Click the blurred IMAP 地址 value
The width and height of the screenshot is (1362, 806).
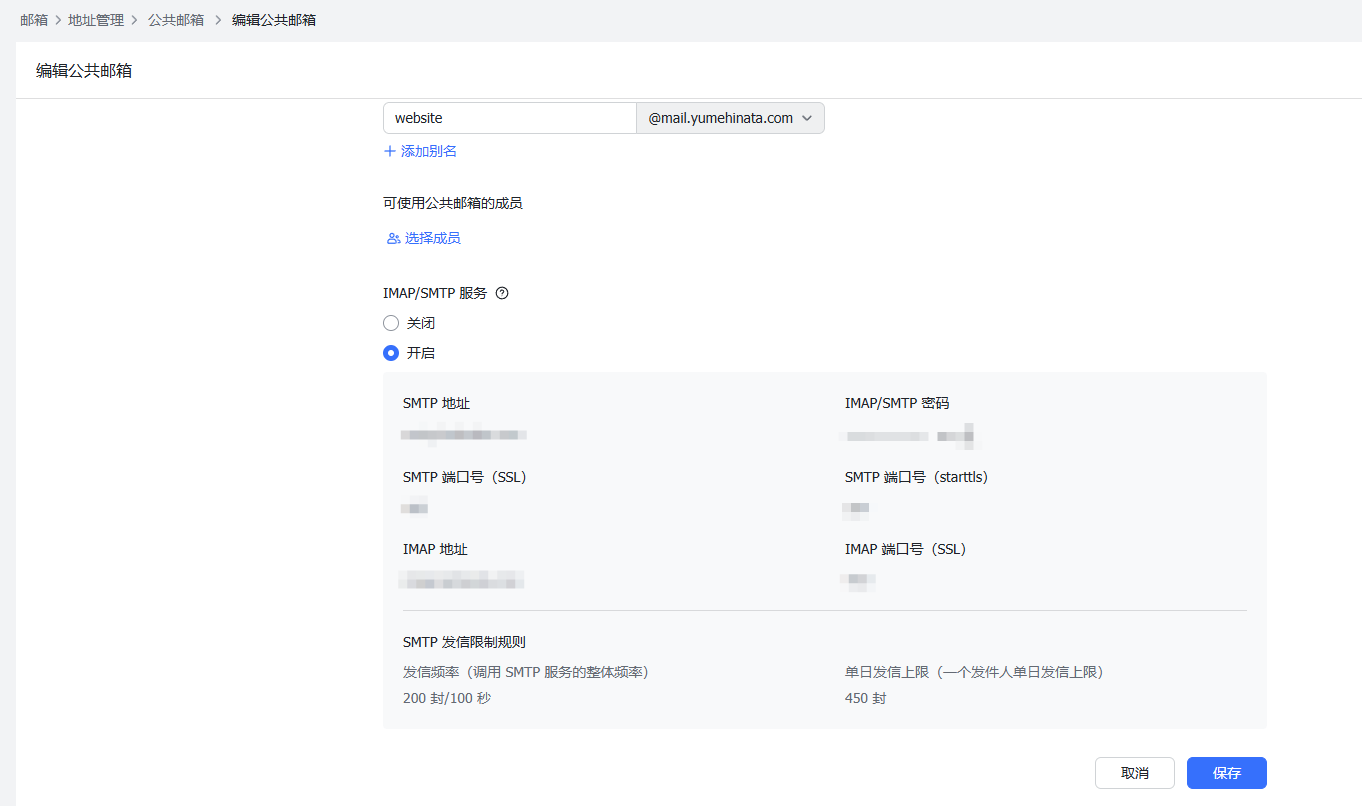[x=462, y=580]
